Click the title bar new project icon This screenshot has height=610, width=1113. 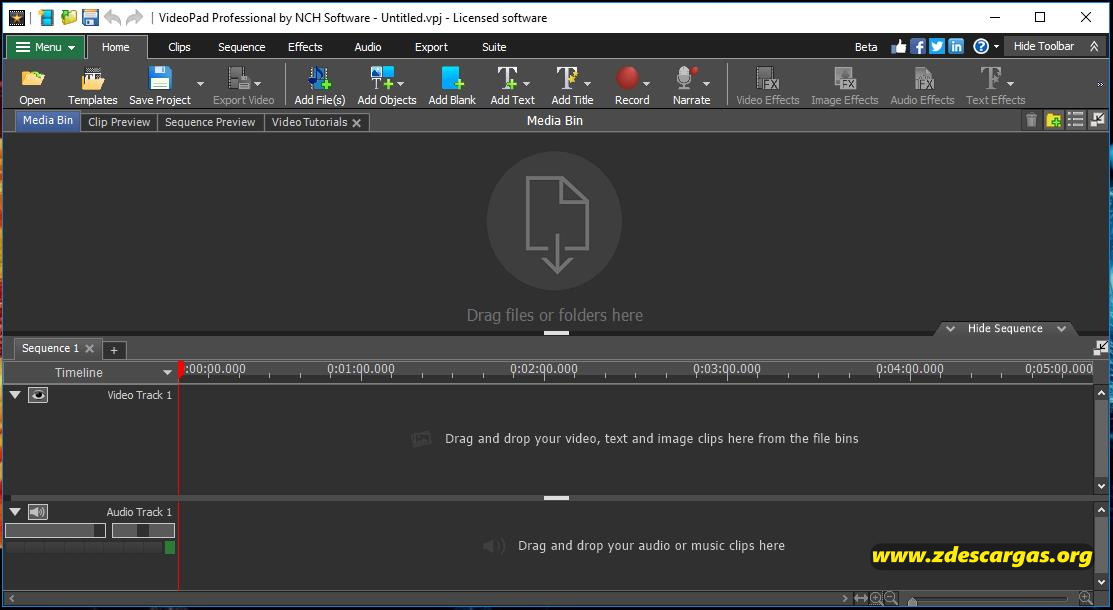[x=46, y=18]
